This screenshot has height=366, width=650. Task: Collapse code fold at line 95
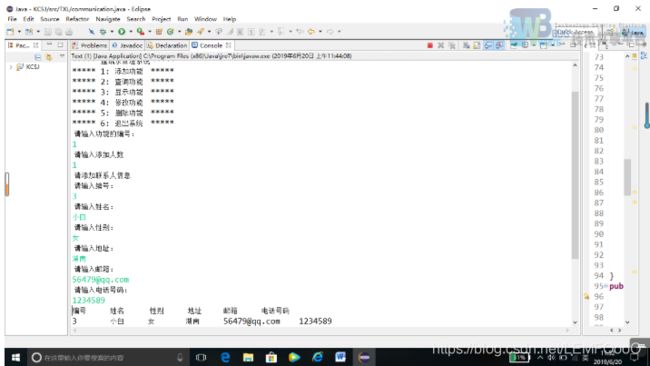click(606, 286)
